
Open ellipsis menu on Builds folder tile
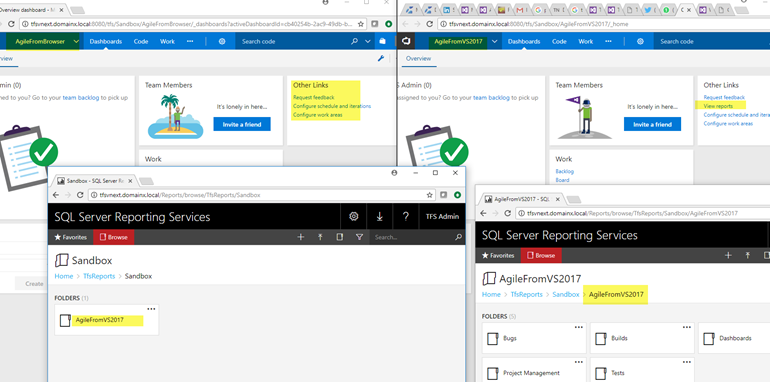[687, 327]
